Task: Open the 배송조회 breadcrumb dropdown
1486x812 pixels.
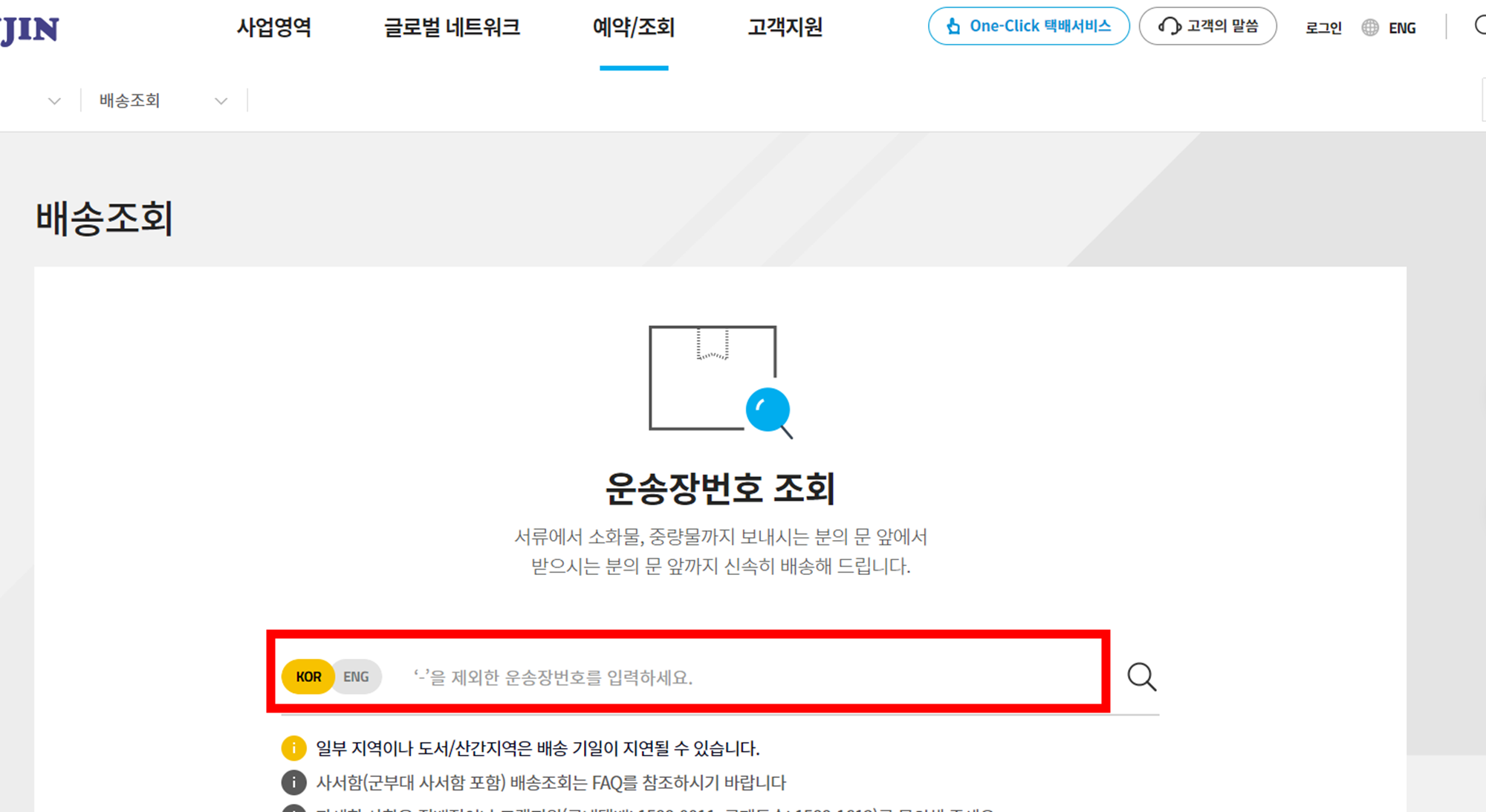Action: click(128, 100)
